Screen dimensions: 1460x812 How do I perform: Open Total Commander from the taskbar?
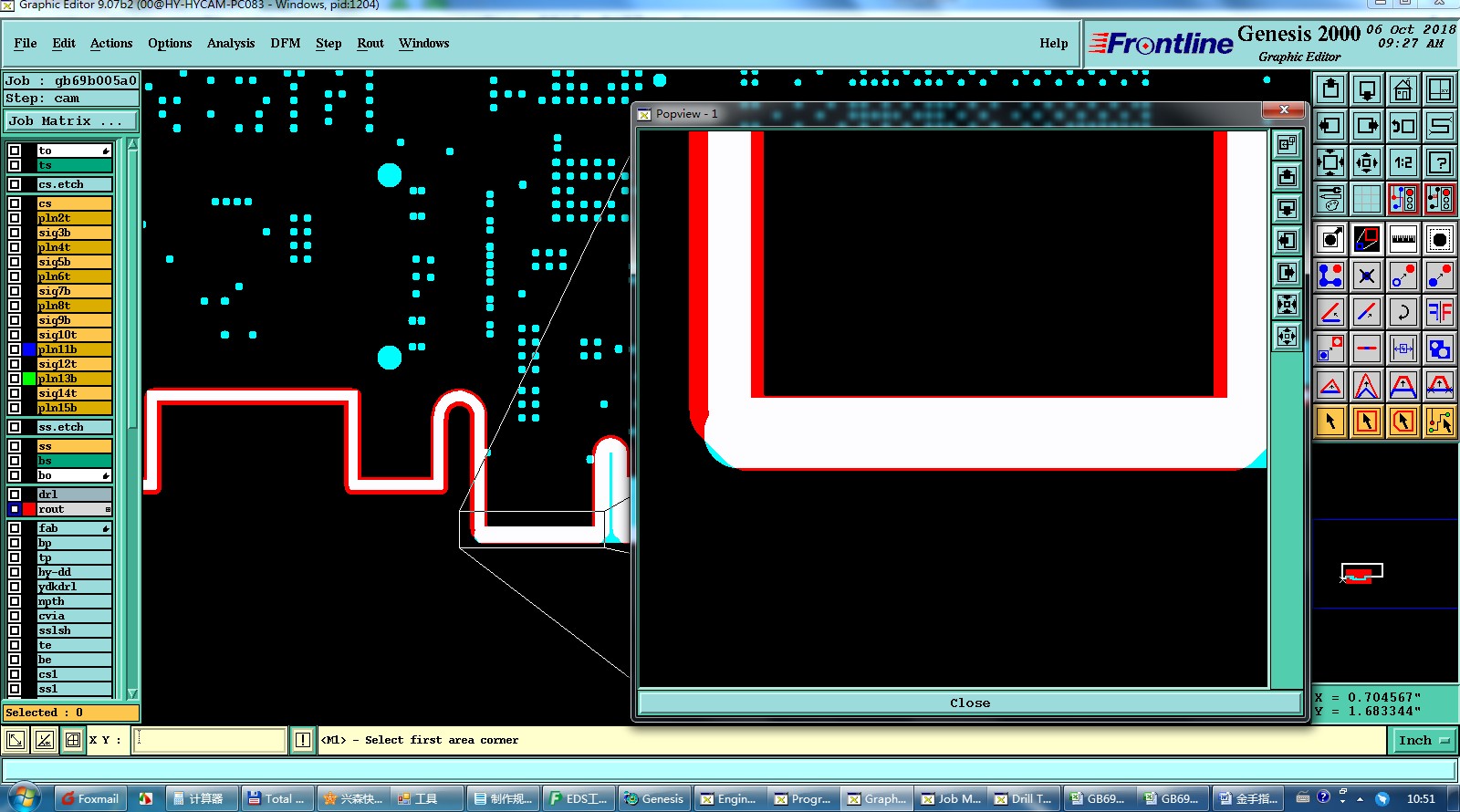click(277, 798)
